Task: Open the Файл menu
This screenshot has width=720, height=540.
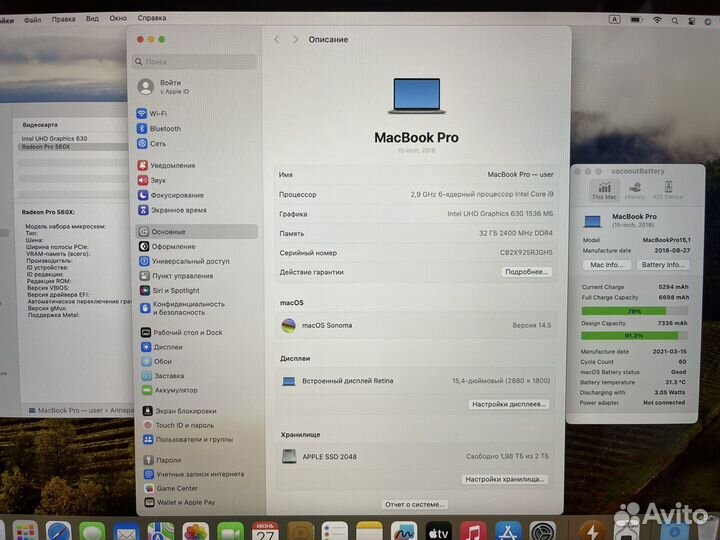Action: [x=32, y=20]
